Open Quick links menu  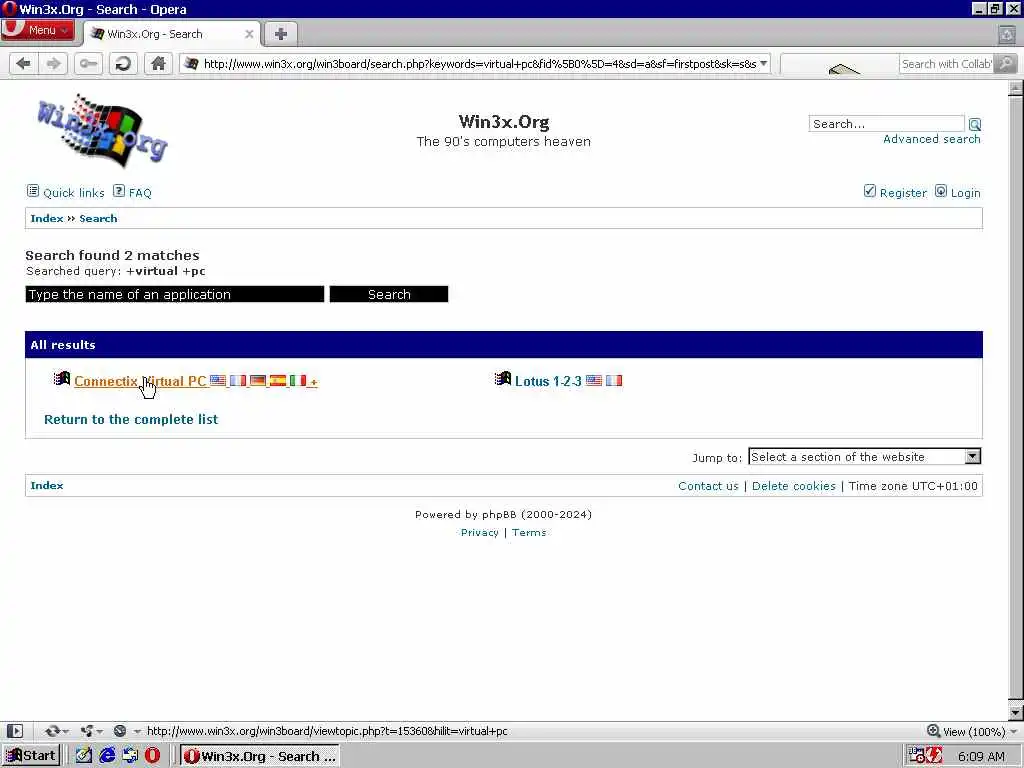point(65,192)
